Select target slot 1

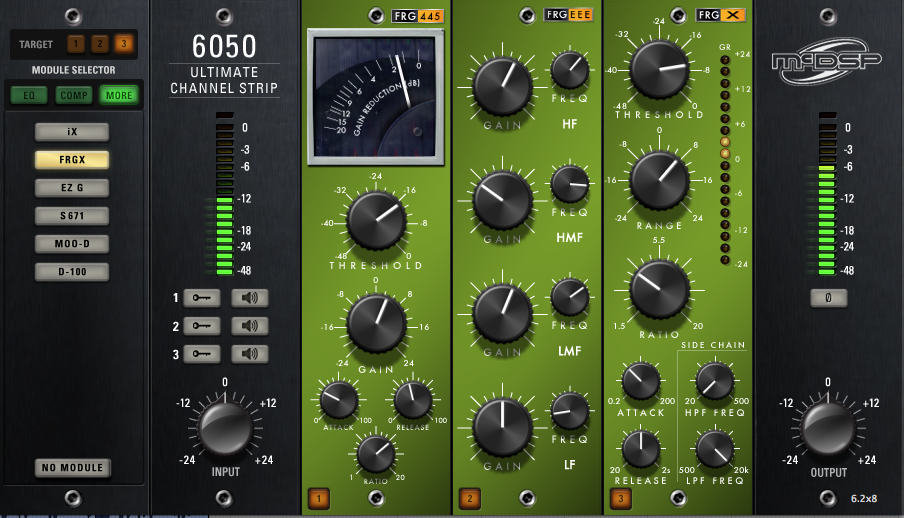tap(76, 44)
